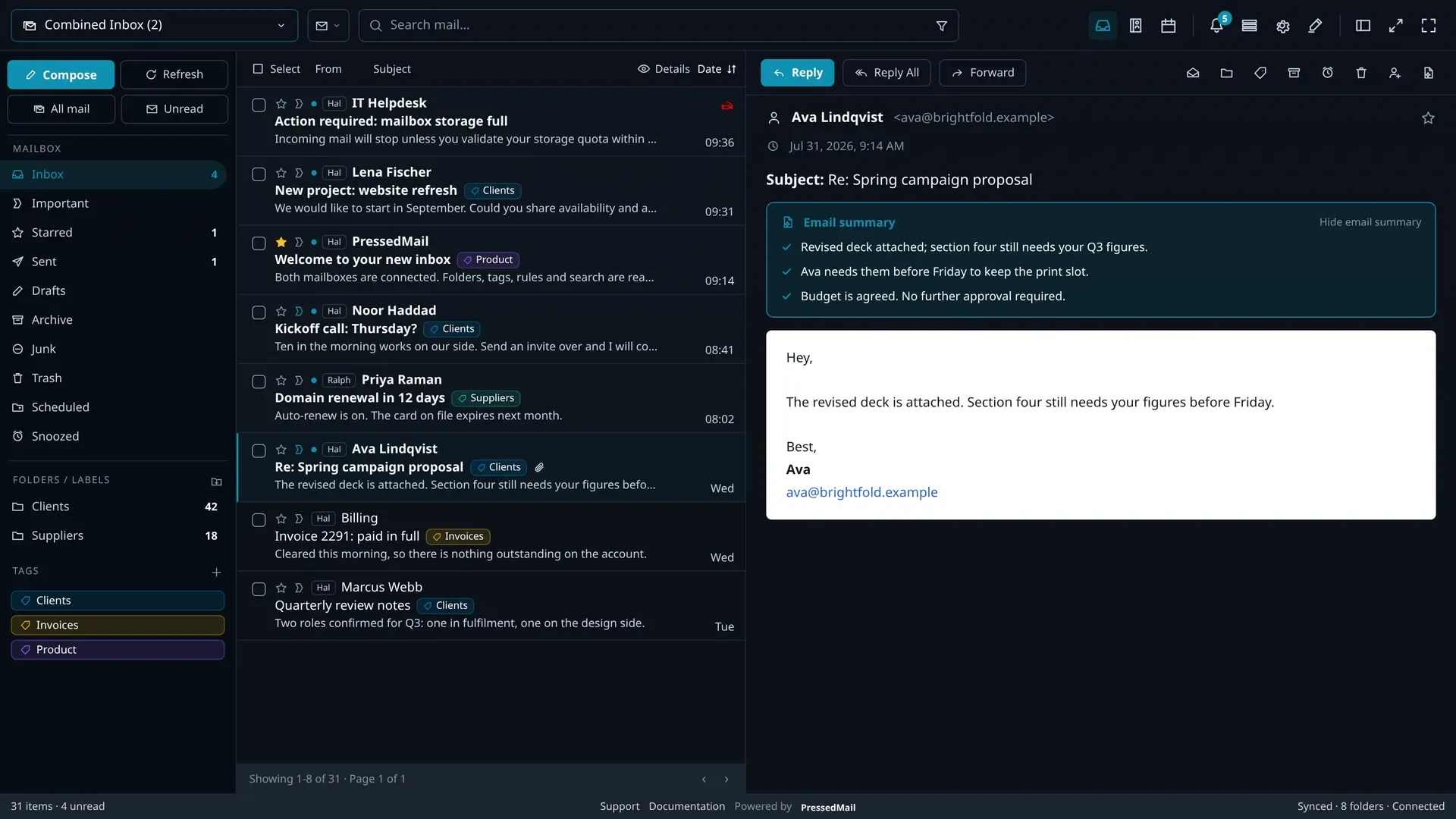Click the expand arrows icon in top bar
The width and height of the screenshot is (1456, 819).
pyautogui.click(x=1396, y=26)
